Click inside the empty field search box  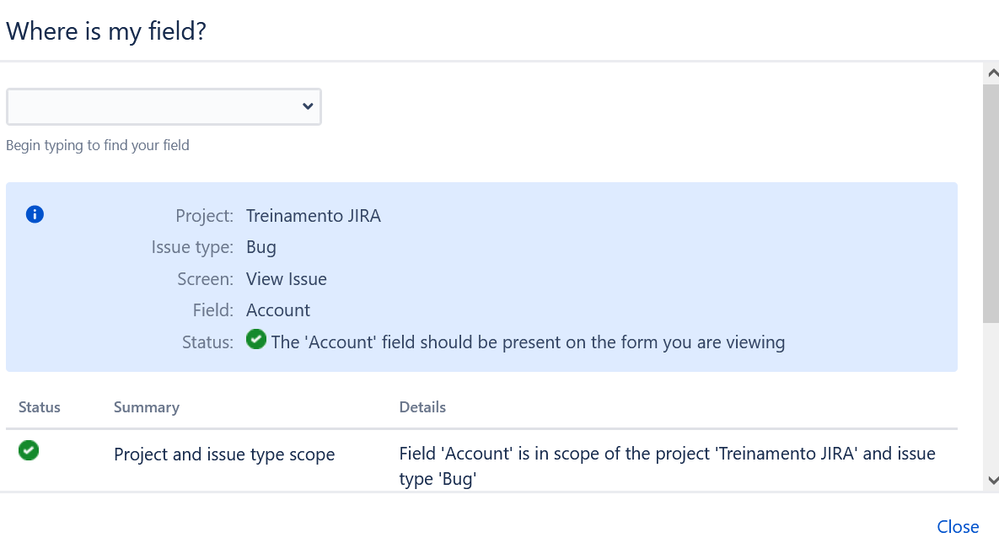point(150,107)
